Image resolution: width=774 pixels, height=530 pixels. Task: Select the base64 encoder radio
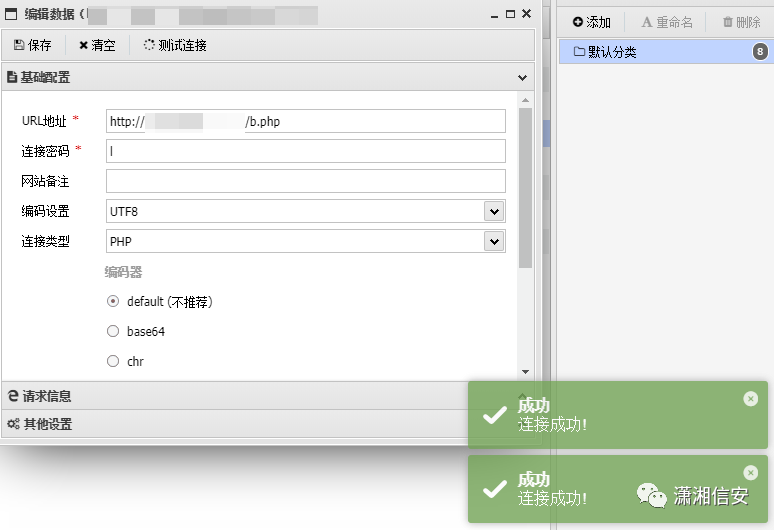113,331
